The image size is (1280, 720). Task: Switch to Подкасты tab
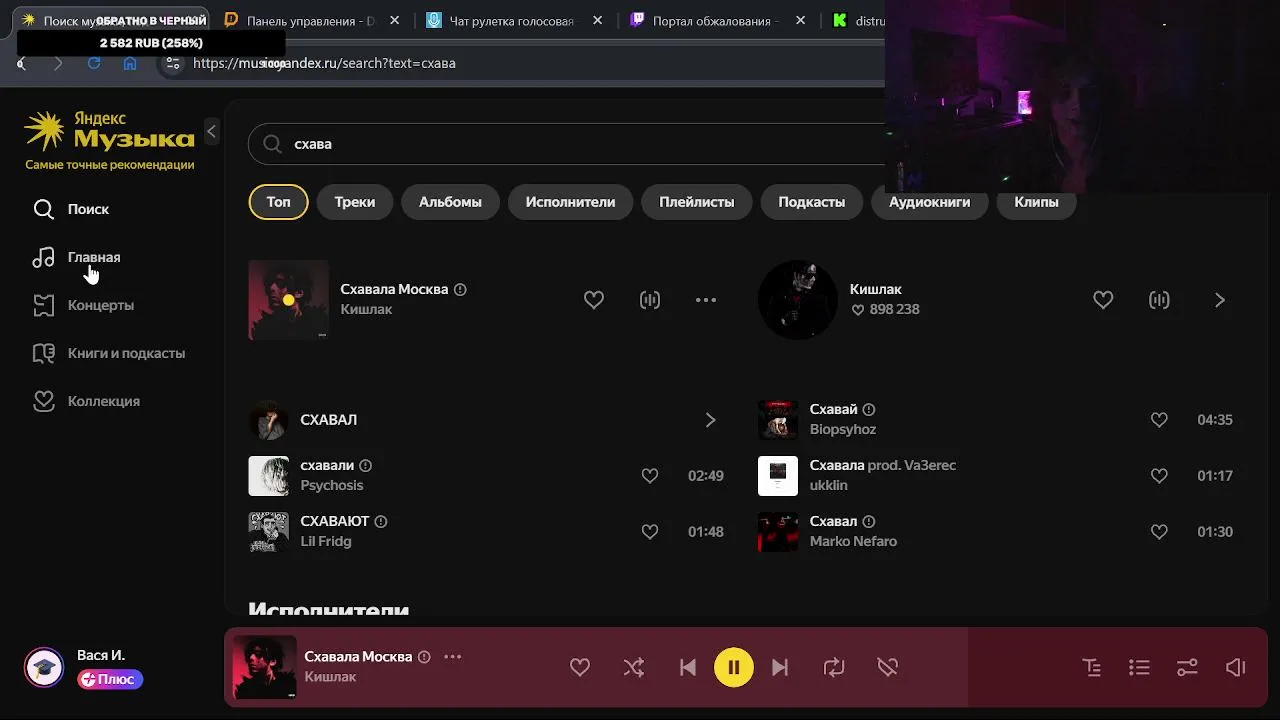811,202
